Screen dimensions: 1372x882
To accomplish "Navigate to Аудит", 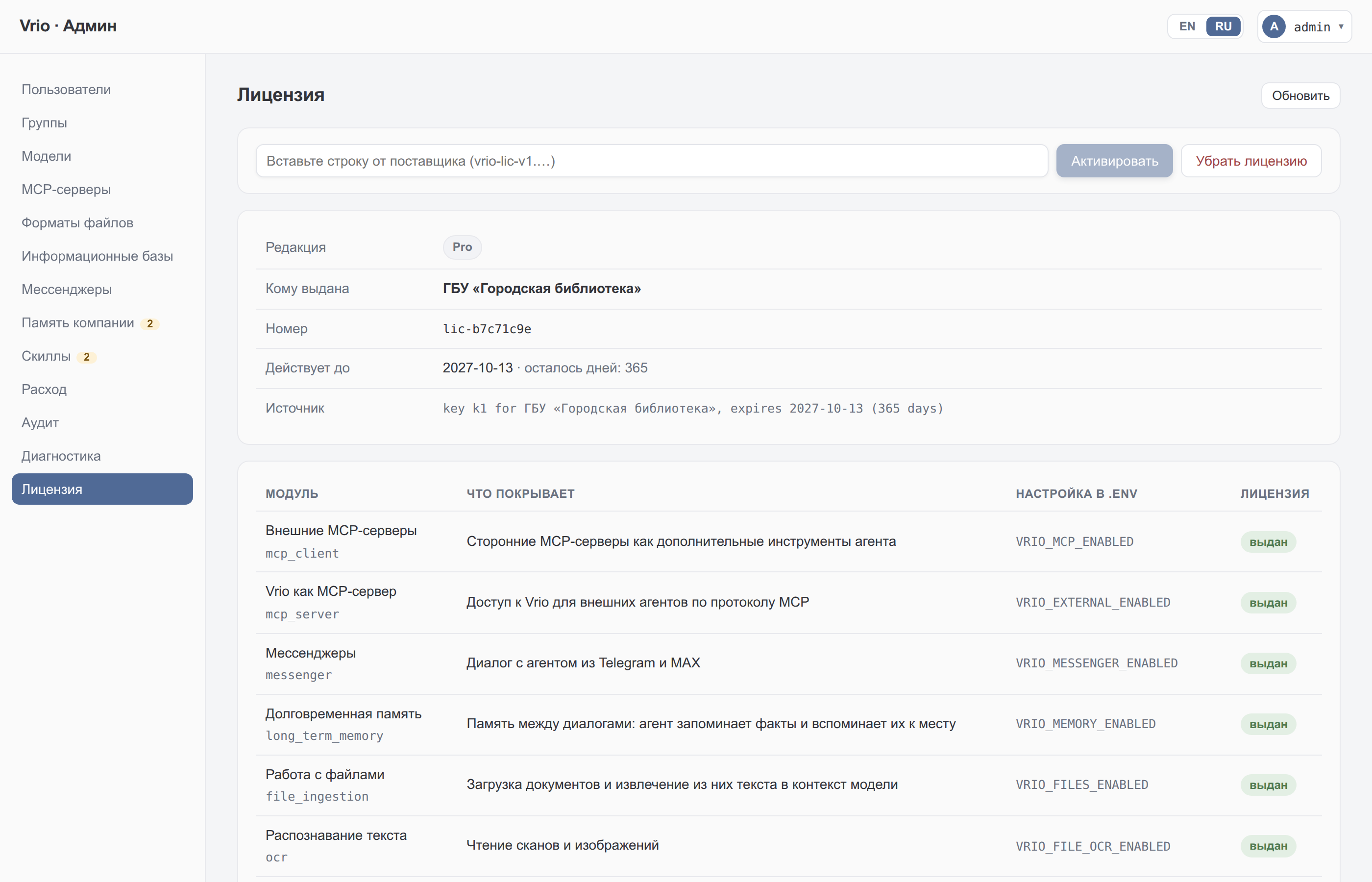I will coord(102,423).
